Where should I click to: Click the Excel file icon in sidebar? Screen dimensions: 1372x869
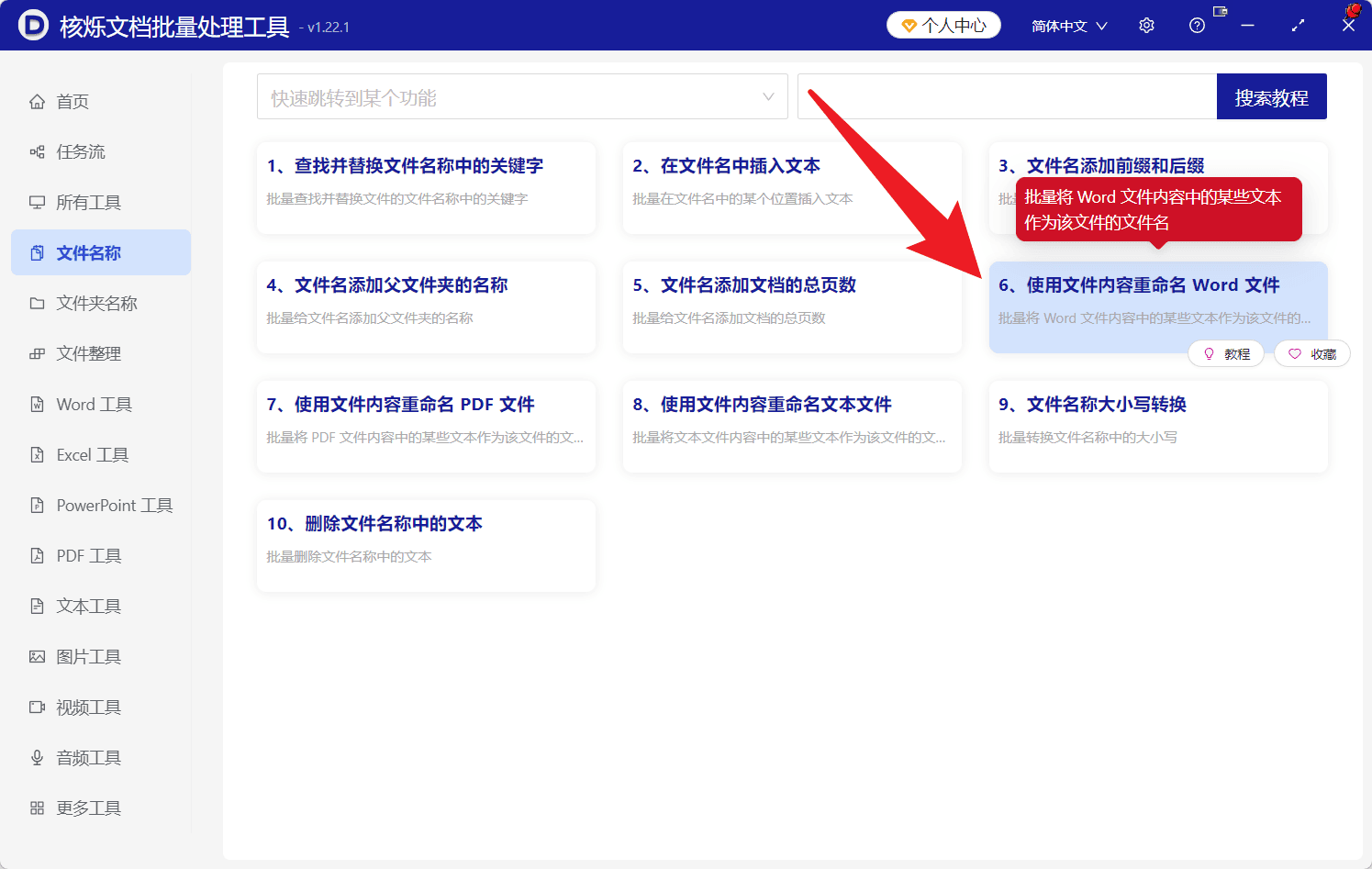(37, 454)
